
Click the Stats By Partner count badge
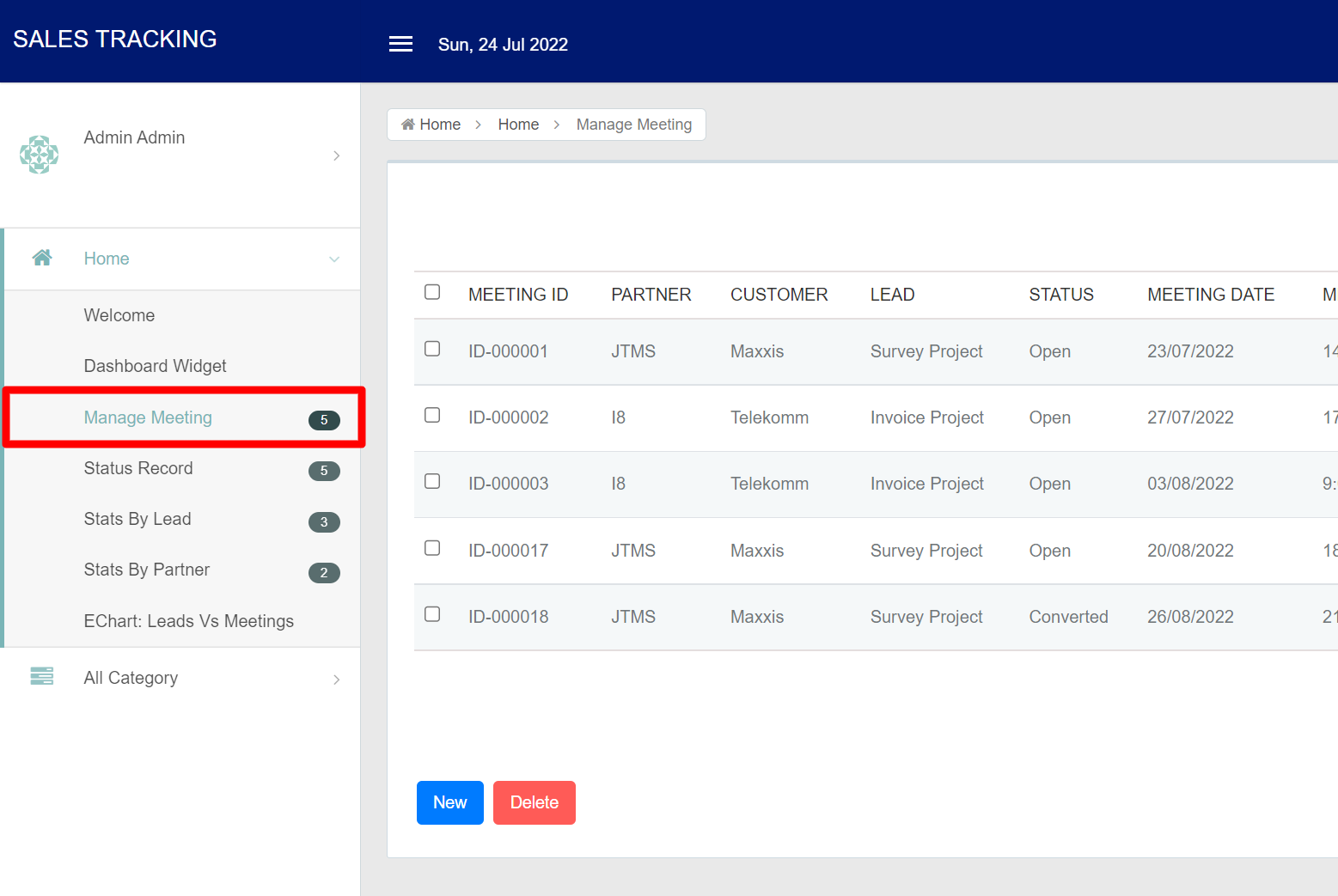coord(324,572)
